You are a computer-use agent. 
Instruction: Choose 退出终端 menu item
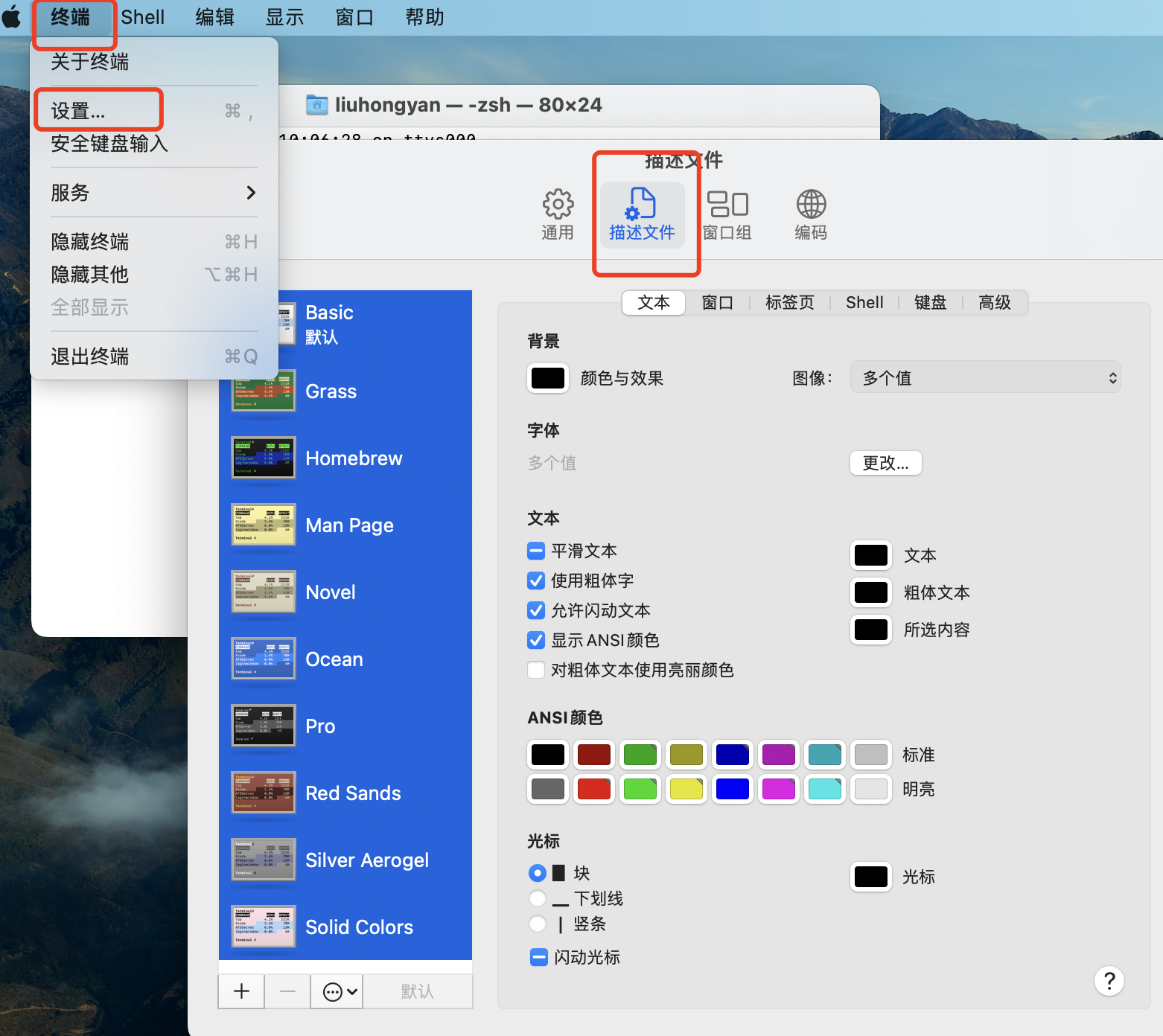(154, 356)
